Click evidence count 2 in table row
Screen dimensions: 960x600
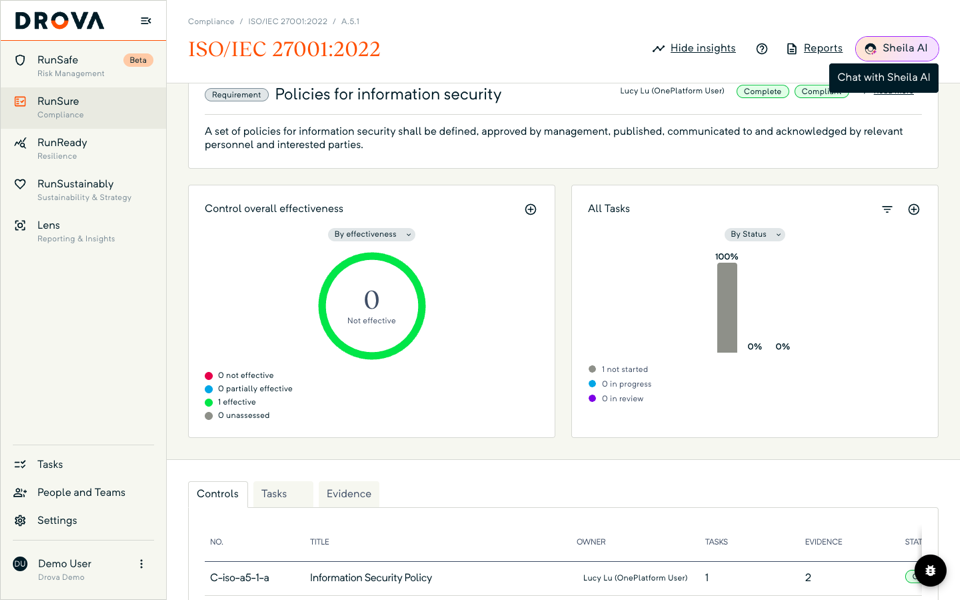808,577
